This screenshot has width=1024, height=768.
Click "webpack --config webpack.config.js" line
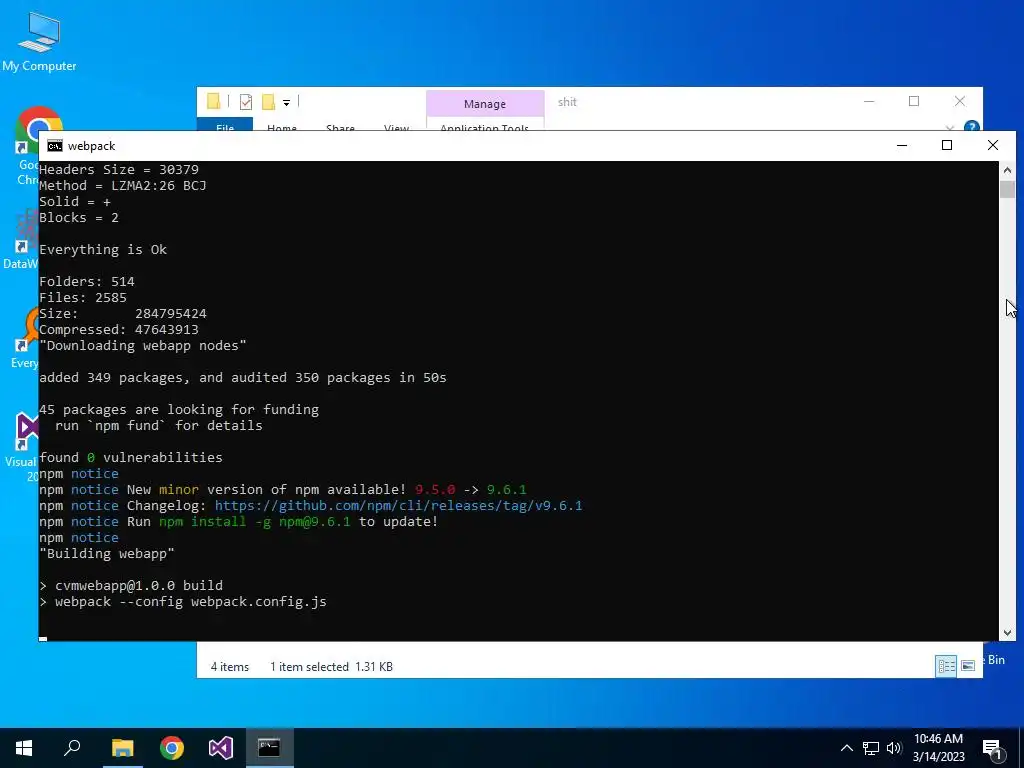click(183, 601)
